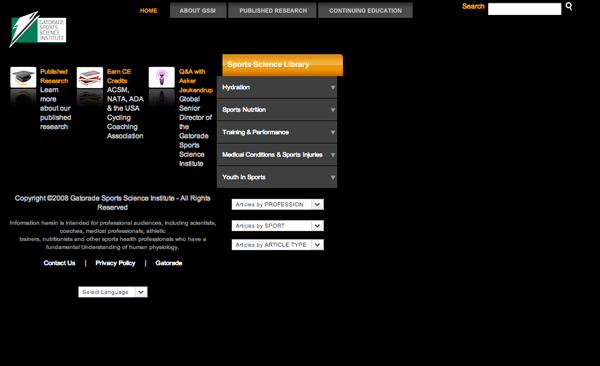Open the Q&A with Asker Jeukendrup link
Viewport: 600px width, 366px height.
[196, 81]
